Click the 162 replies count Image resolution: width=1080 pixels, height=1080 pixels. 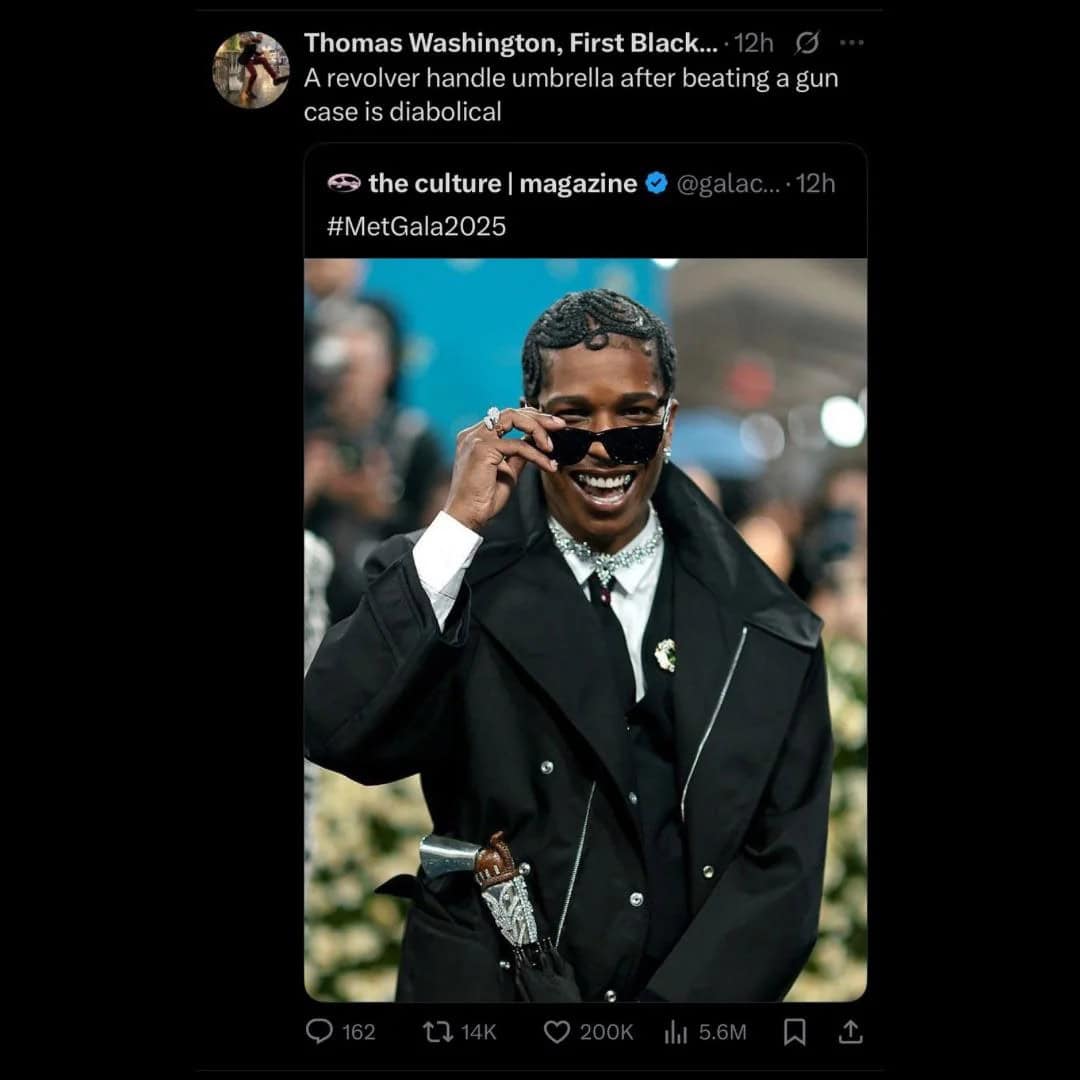(358, 1032)
